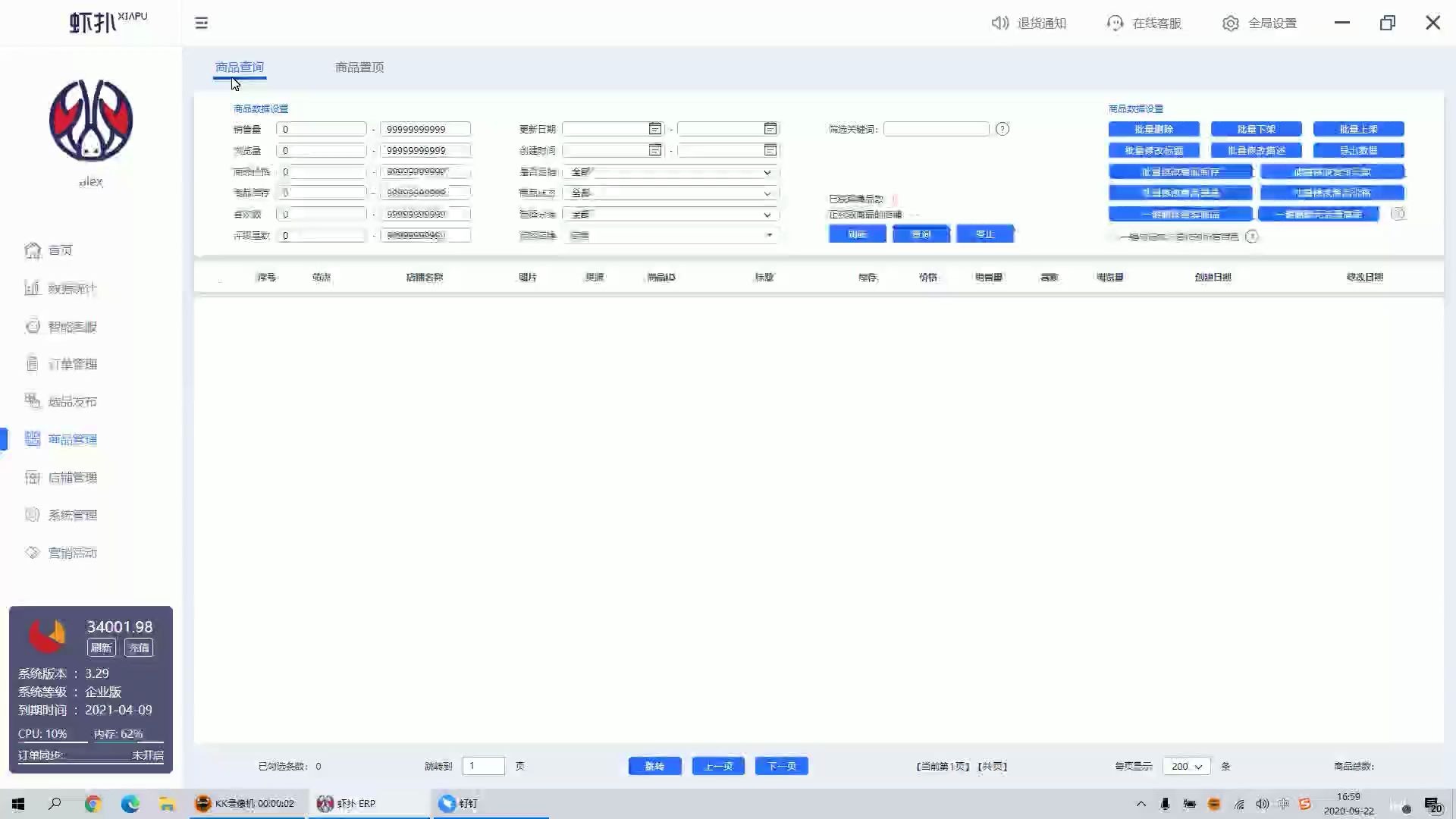
Task: Open calendar picker for 更新日期 start
Action: (x=654, y=129)
